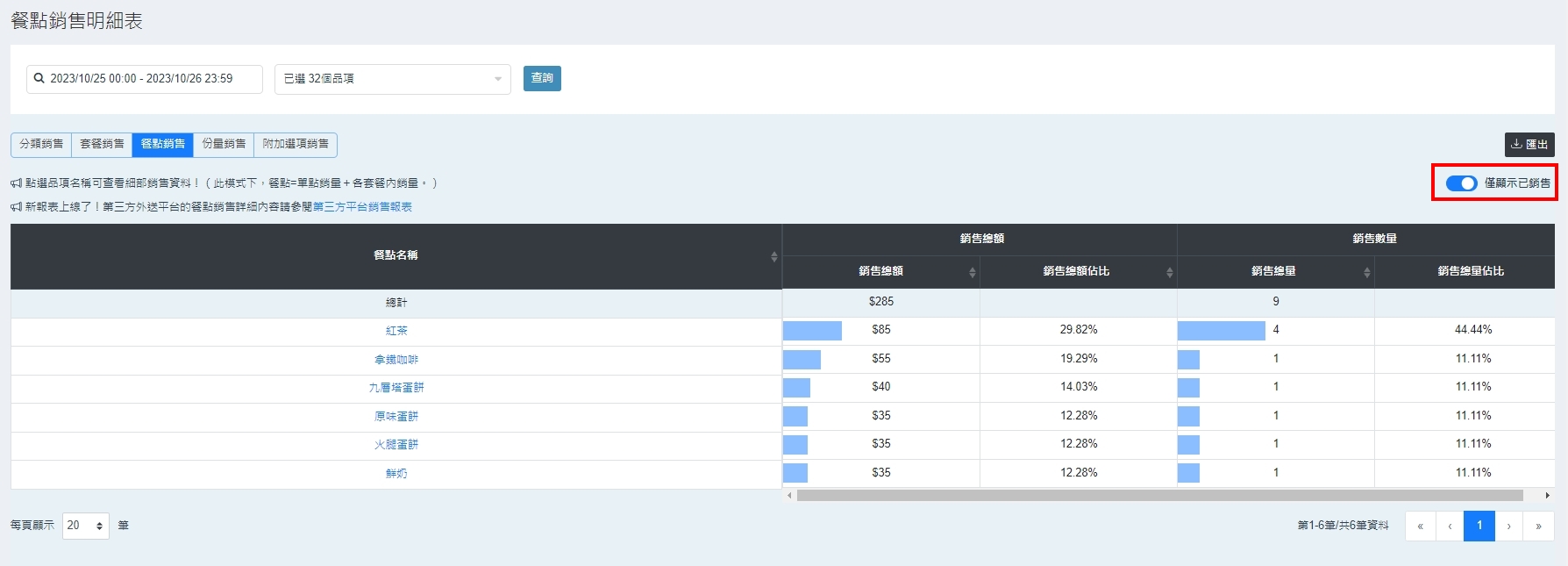Image resolution: width=1568 pixels, height=566 pixels.
Task: Click the search icon in date range field
Action: 39,79
